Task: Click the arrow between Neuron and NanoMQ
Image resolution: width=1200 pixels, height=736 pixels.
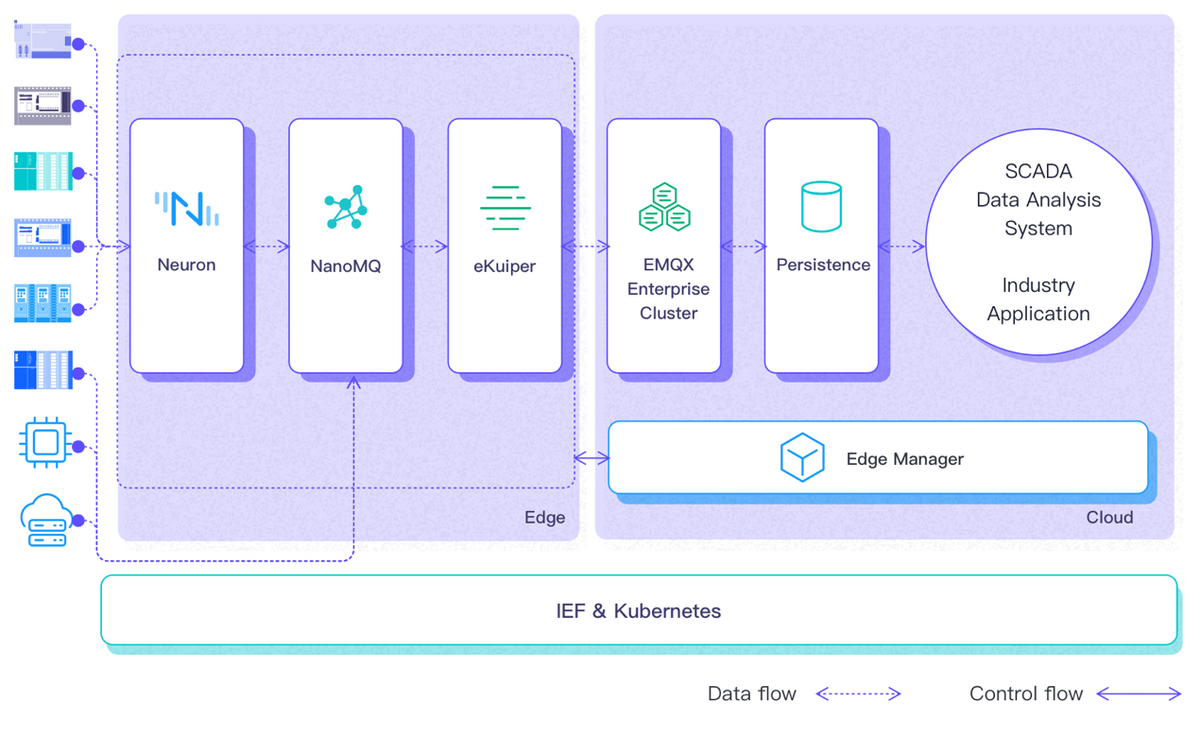Action: tap(266, 246)
